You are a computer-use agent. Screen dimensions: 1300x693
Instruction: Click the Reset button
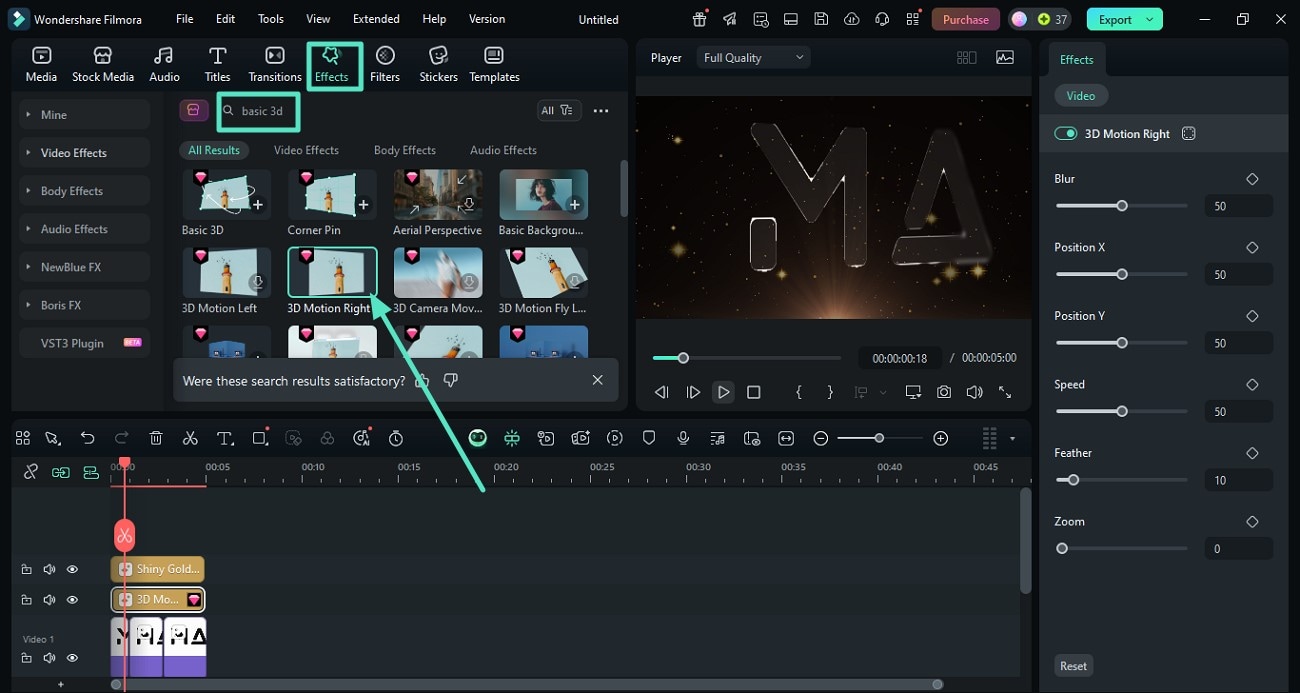(x=1073, y=666)
